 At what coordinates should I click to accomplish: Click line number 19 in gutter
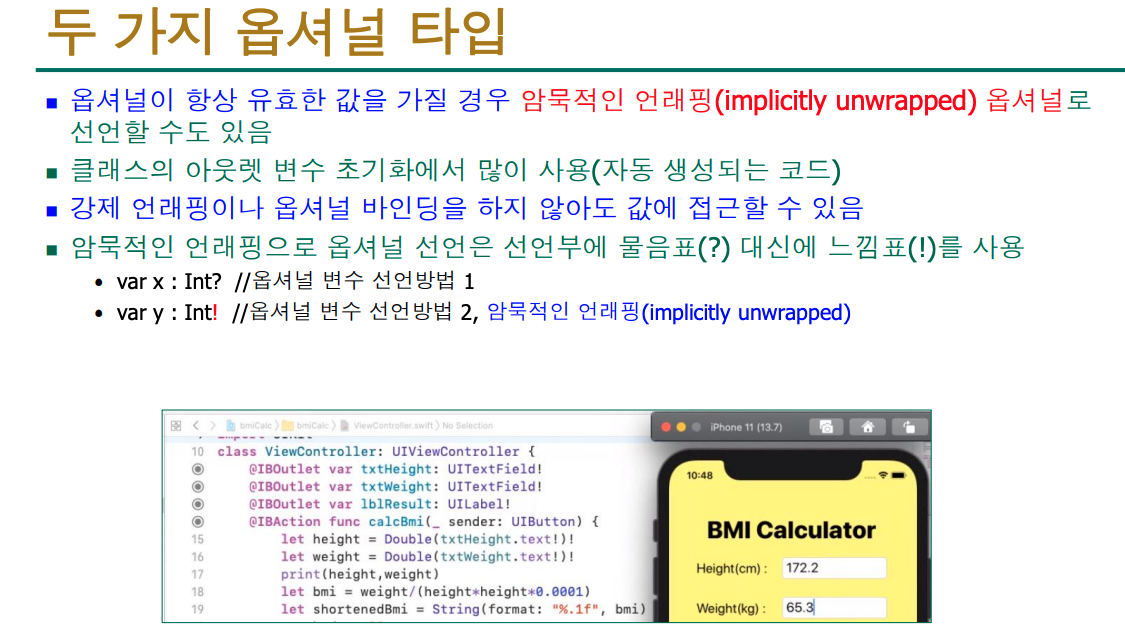197,609
